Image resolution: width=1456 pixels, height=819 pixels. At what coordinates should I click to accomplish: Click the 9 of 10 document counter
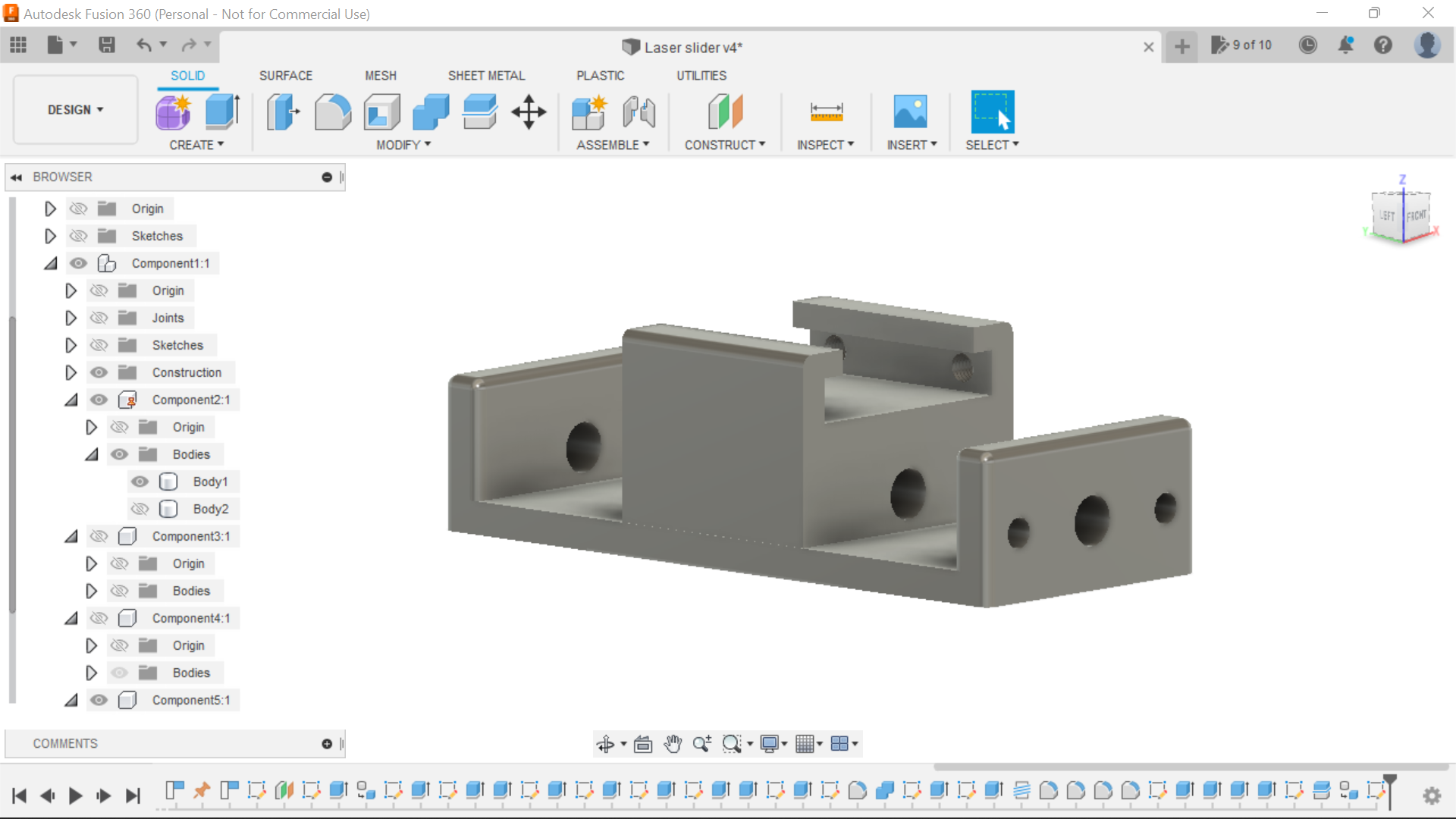click(1241, 45)
